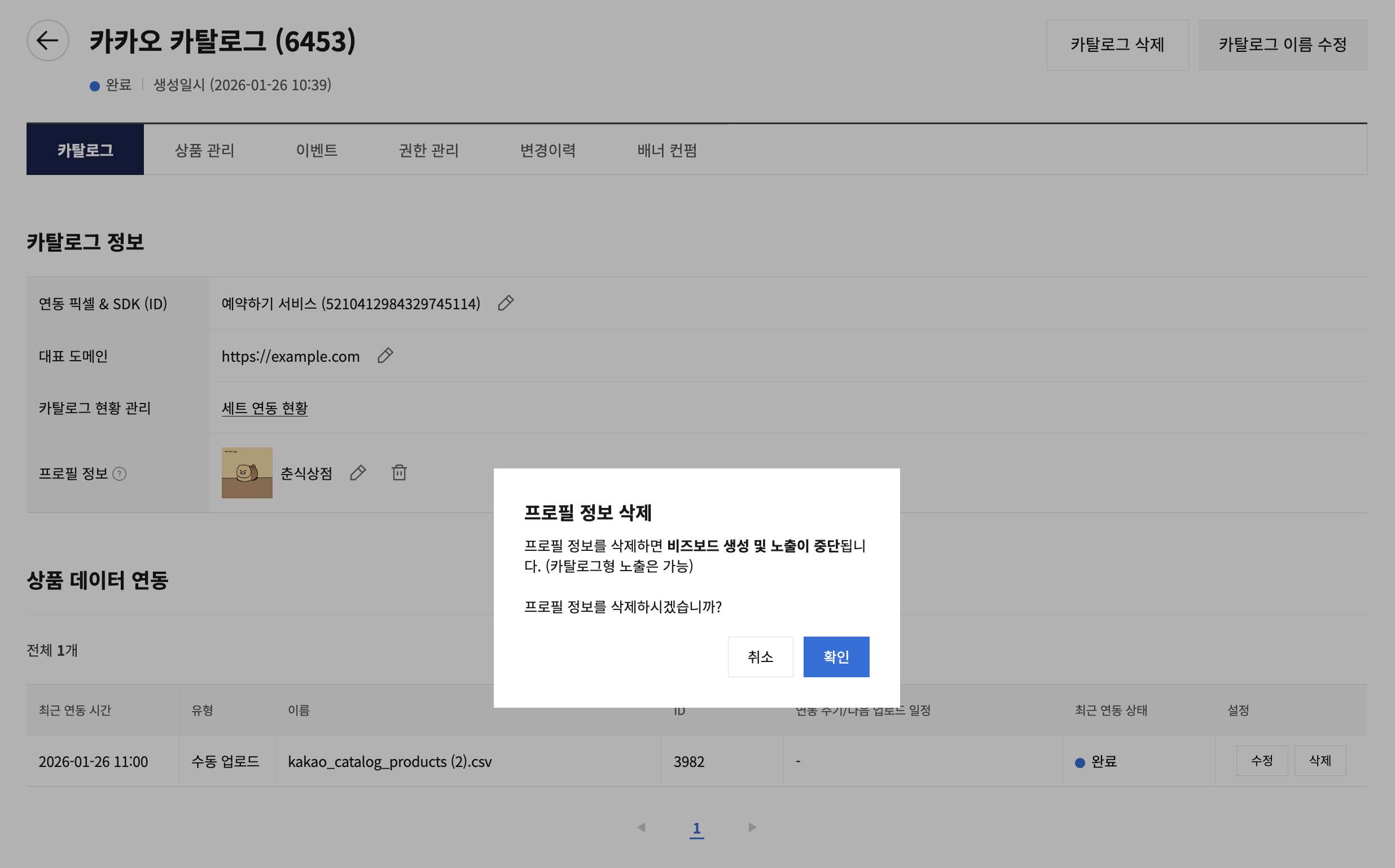Click the 춘식상점 profile thumbnail image
This screenshot has height=868, width=1395.
(x=247, y=473)
